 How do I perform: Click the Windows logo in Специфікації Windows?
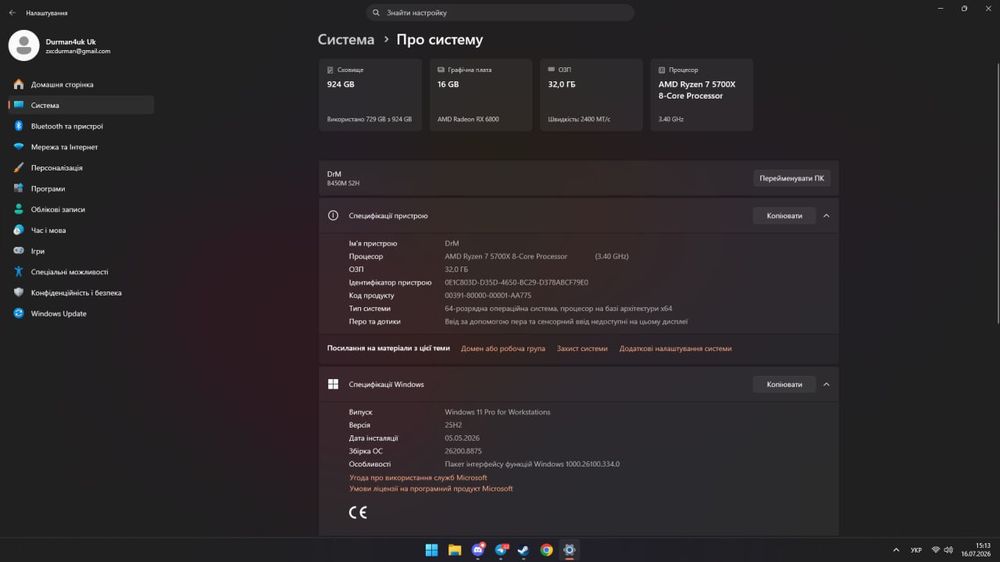tap(333, 384)
